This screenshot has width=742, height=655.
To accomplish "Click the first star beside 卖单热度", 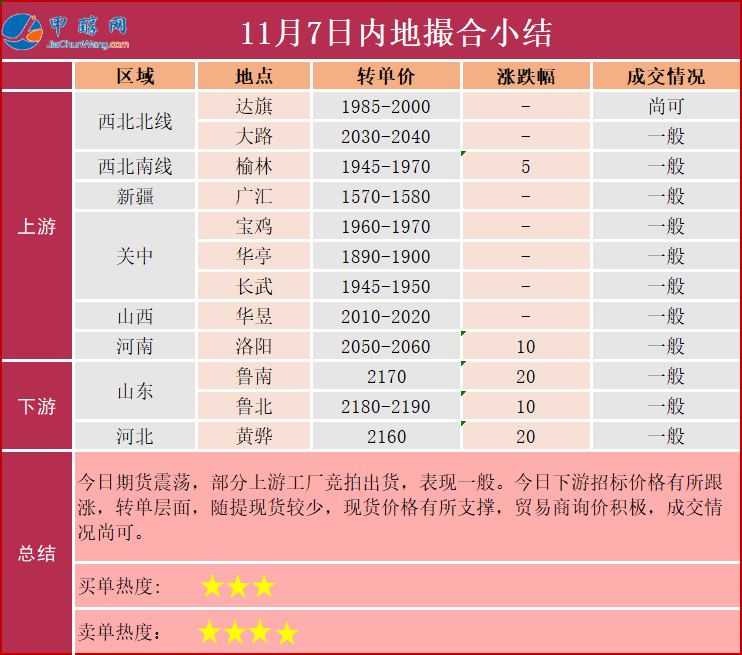I will coord(210,632).
